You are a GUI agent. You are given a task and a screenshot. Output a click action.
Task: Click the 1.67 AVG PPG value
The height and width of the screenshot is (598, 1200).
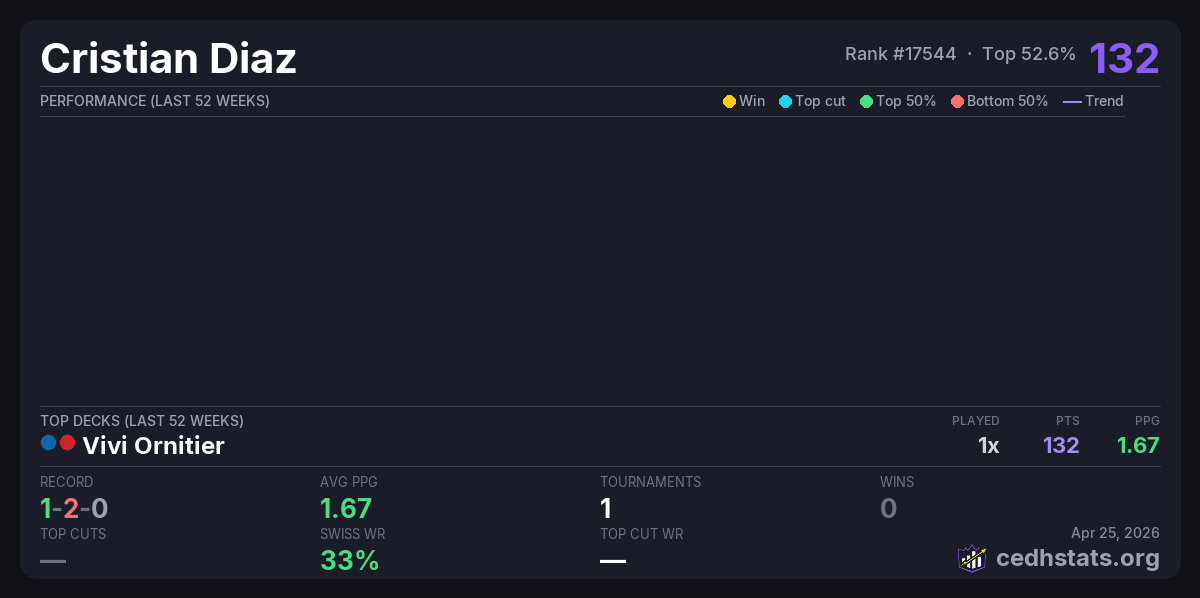point(346,508)
